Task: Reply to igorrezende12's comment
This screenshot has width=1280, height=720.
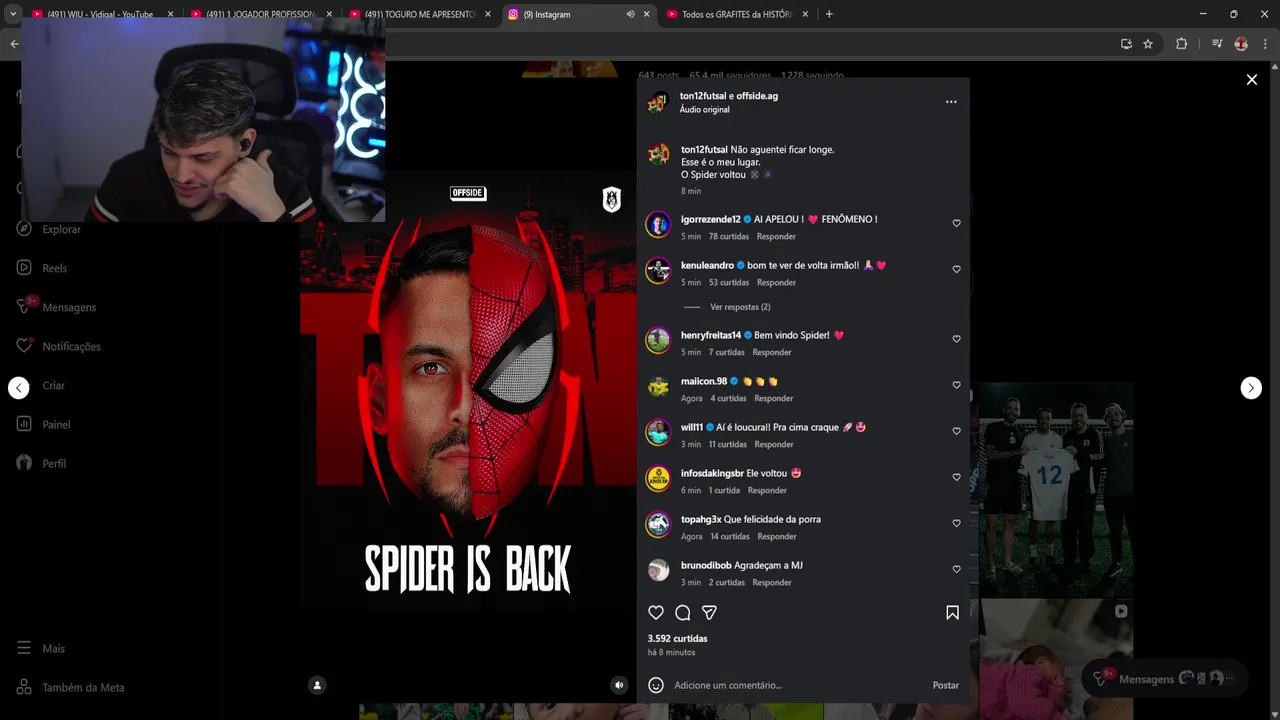Action: 776,236
